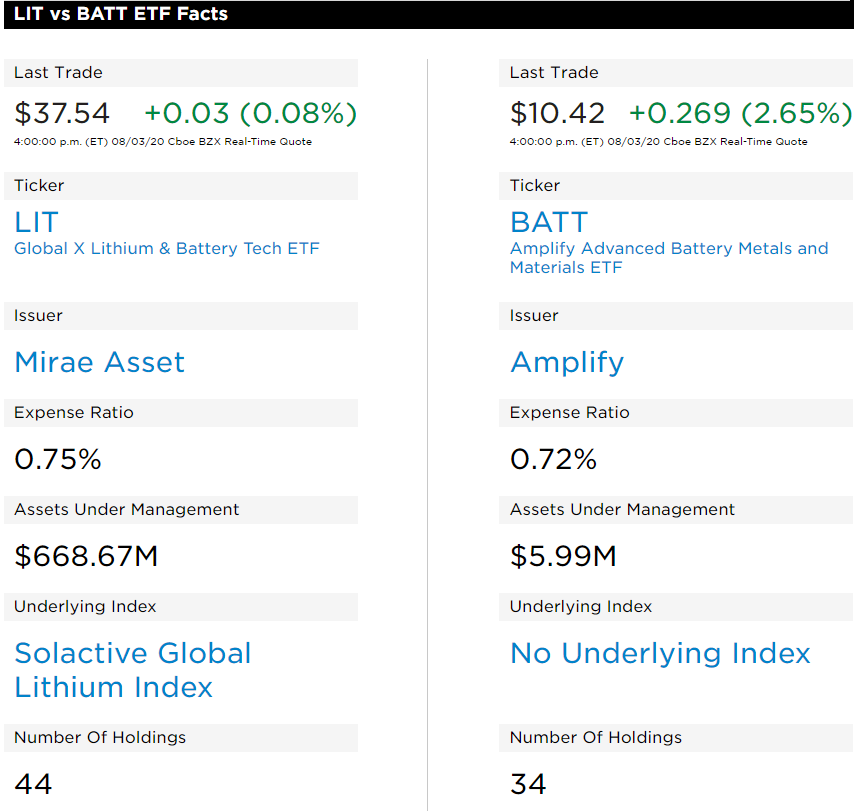Open Amplify Advanced Battery Metals and Materials ETF link
The image size is (868, 811).
(x=669, y=258)
